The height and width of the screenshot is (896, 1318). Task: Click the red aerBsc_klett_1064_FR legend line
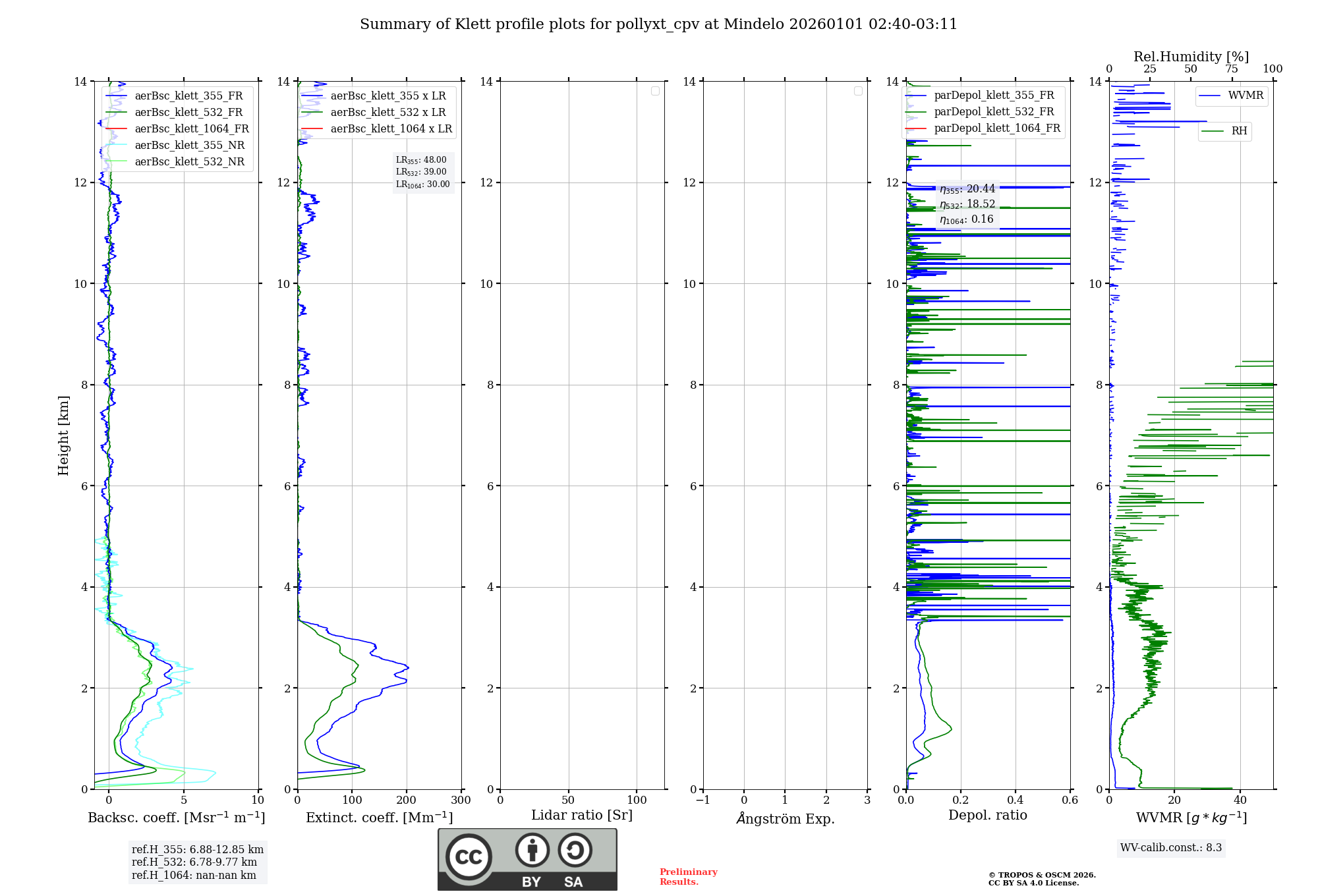(116, 129)
